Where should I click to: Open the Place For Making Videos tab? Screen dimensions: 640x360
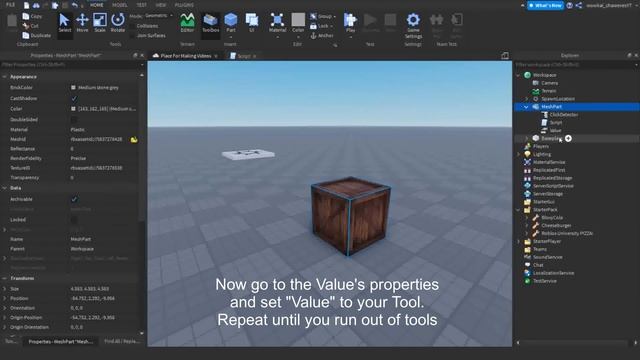click(x=185, y=56)
